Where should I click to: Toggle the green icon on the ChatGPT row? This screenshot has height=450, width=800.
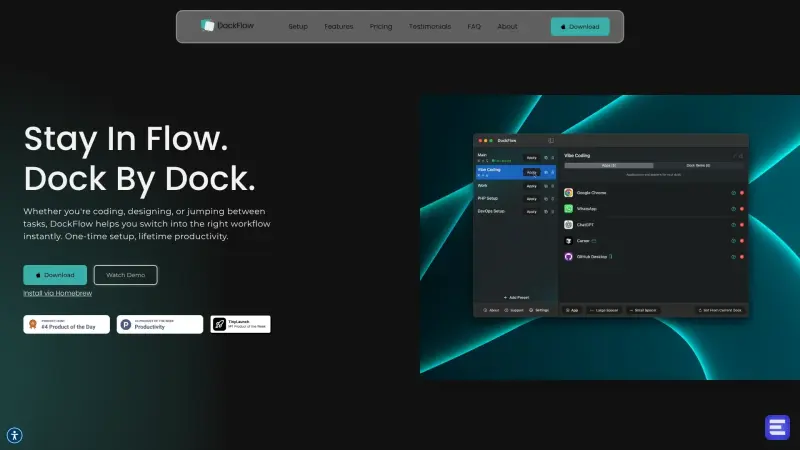click(733, 225)
